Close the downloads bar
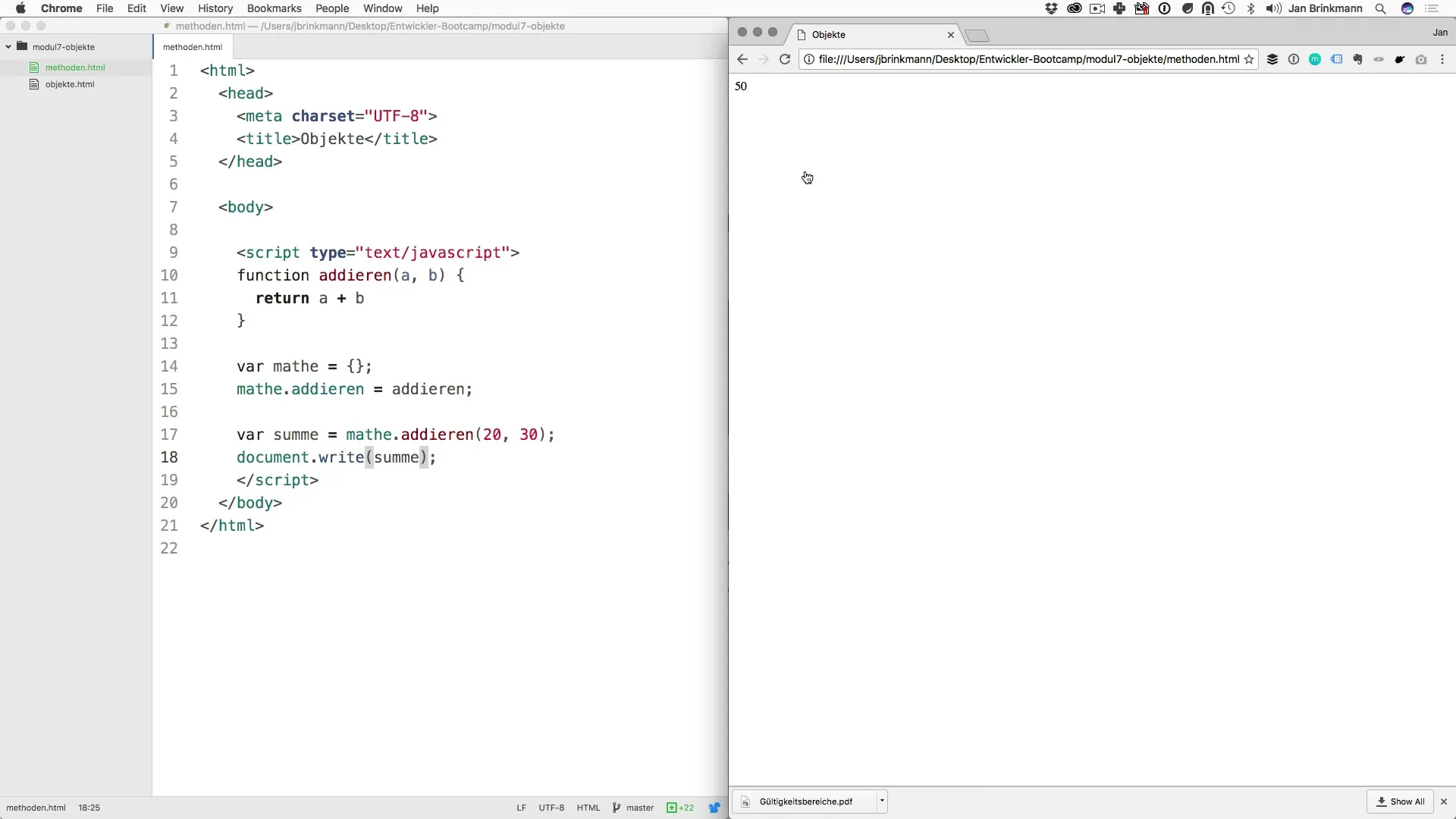 coord(1444,802)
